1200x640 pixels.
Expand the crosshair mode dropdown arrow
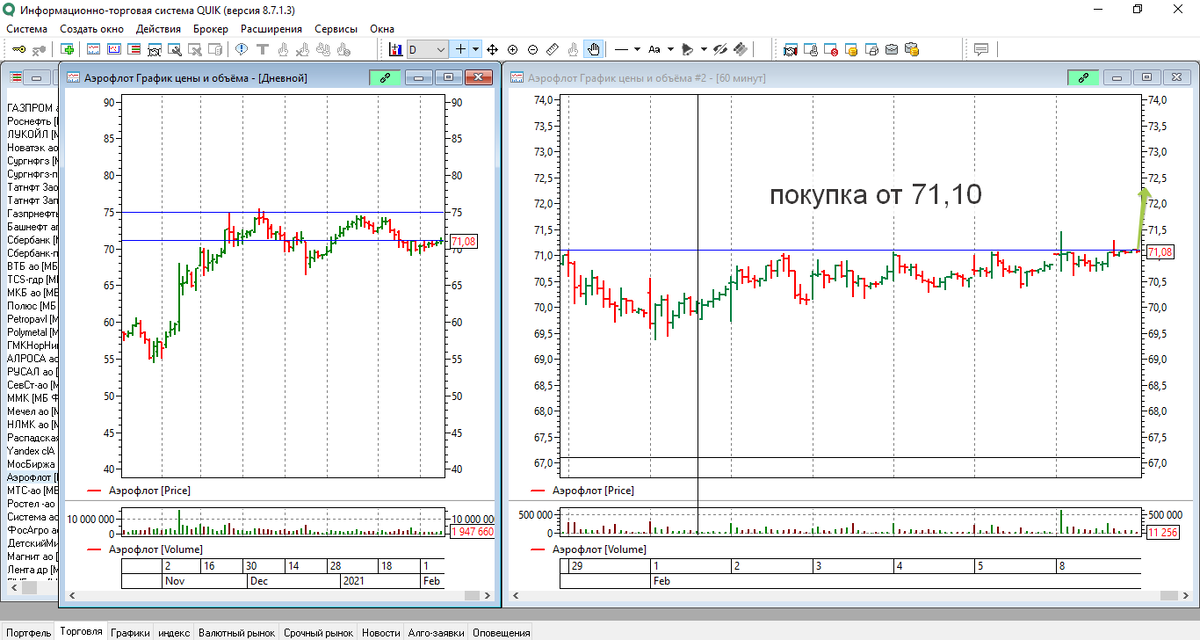coord(476,49)
